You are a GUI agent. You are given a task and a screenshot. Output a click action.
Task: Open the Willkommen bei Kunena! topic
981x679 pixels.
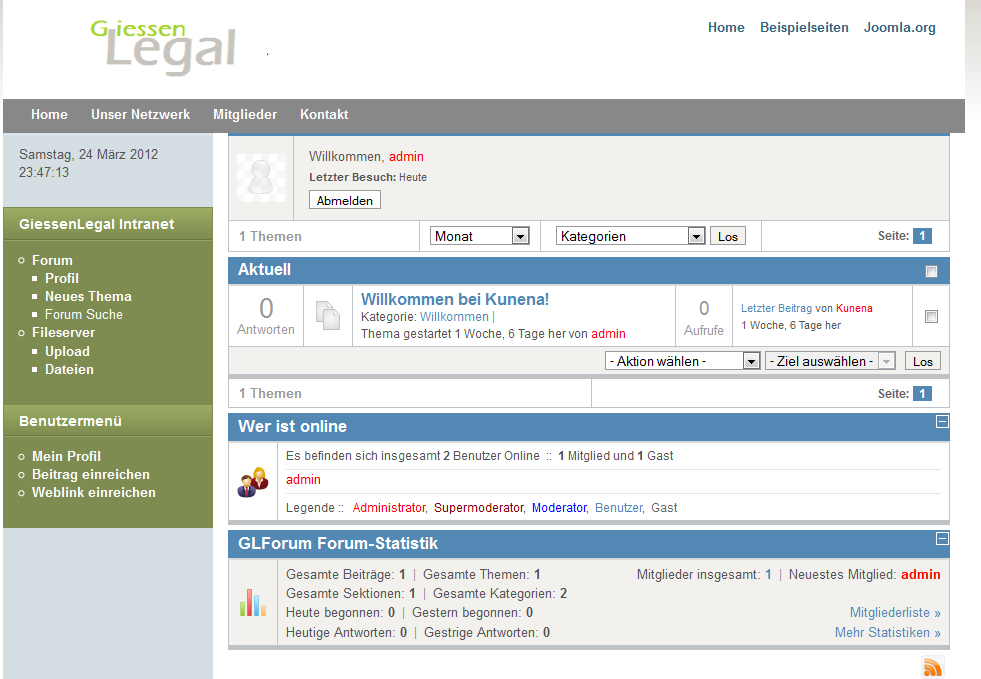[455, 299]
